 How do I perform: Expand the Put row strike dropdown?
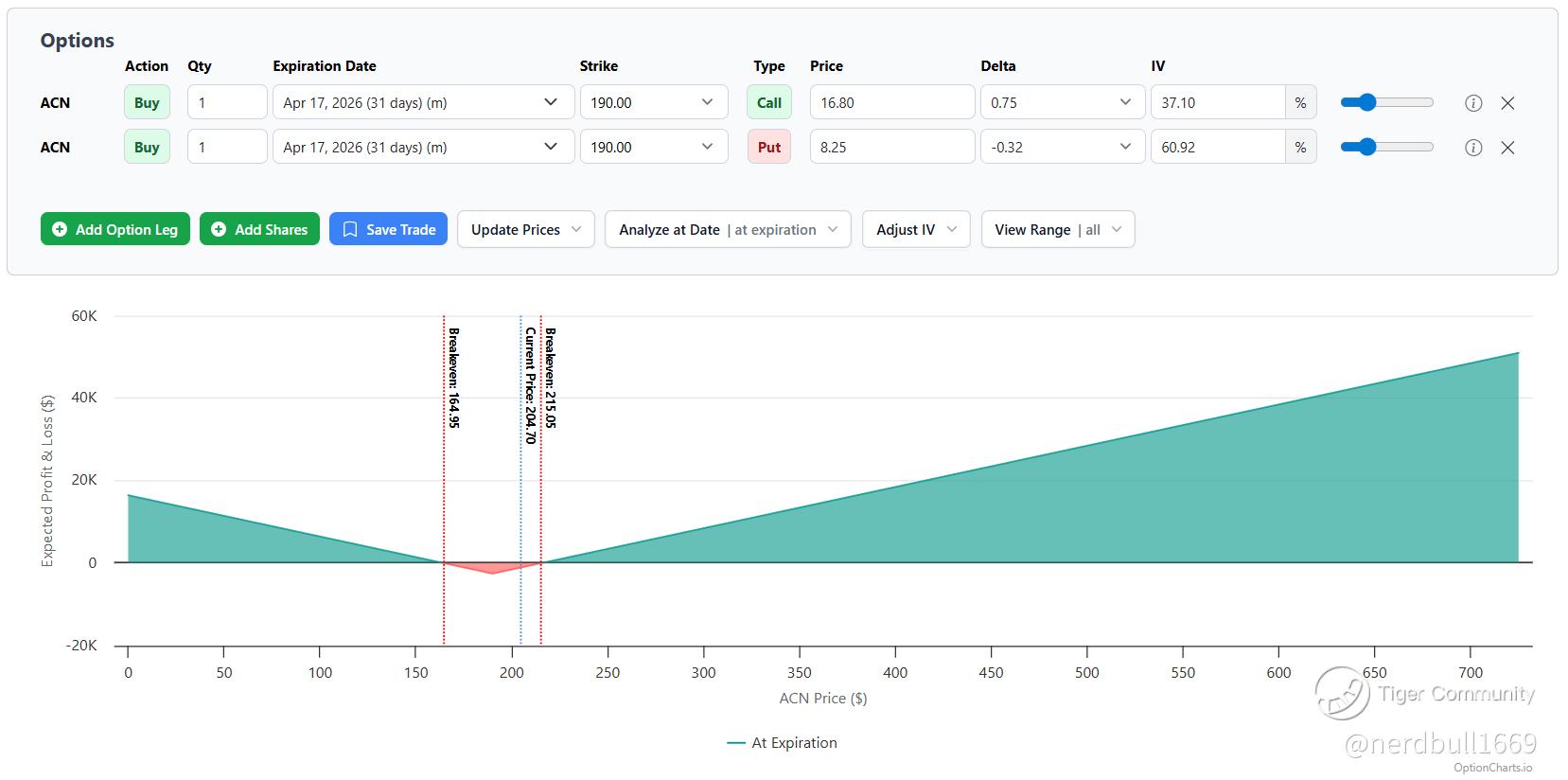[653, 148]
